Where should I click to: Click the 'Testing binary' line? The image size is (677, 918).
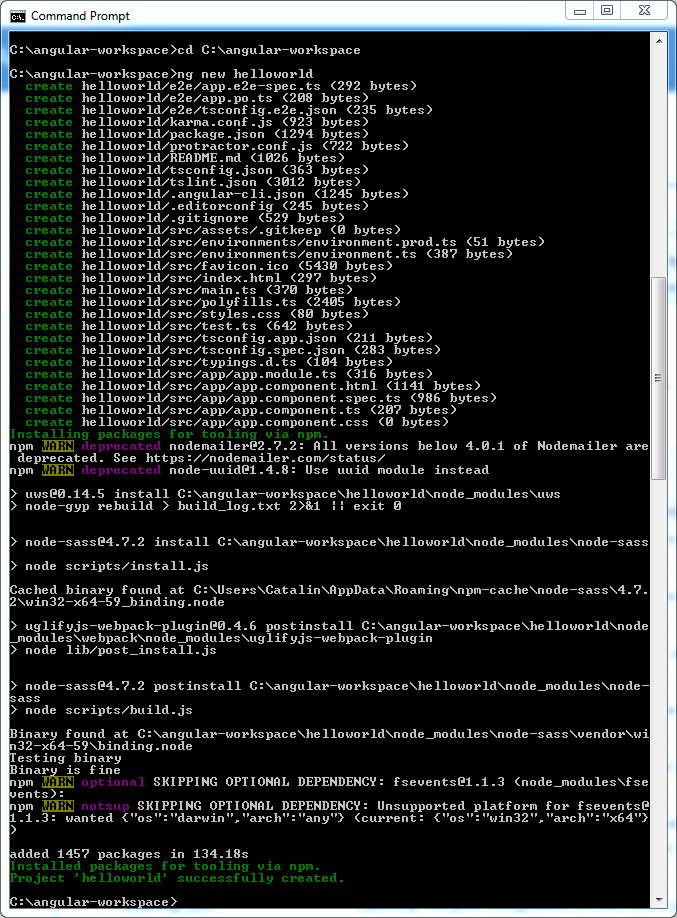[x=66, y=758]
